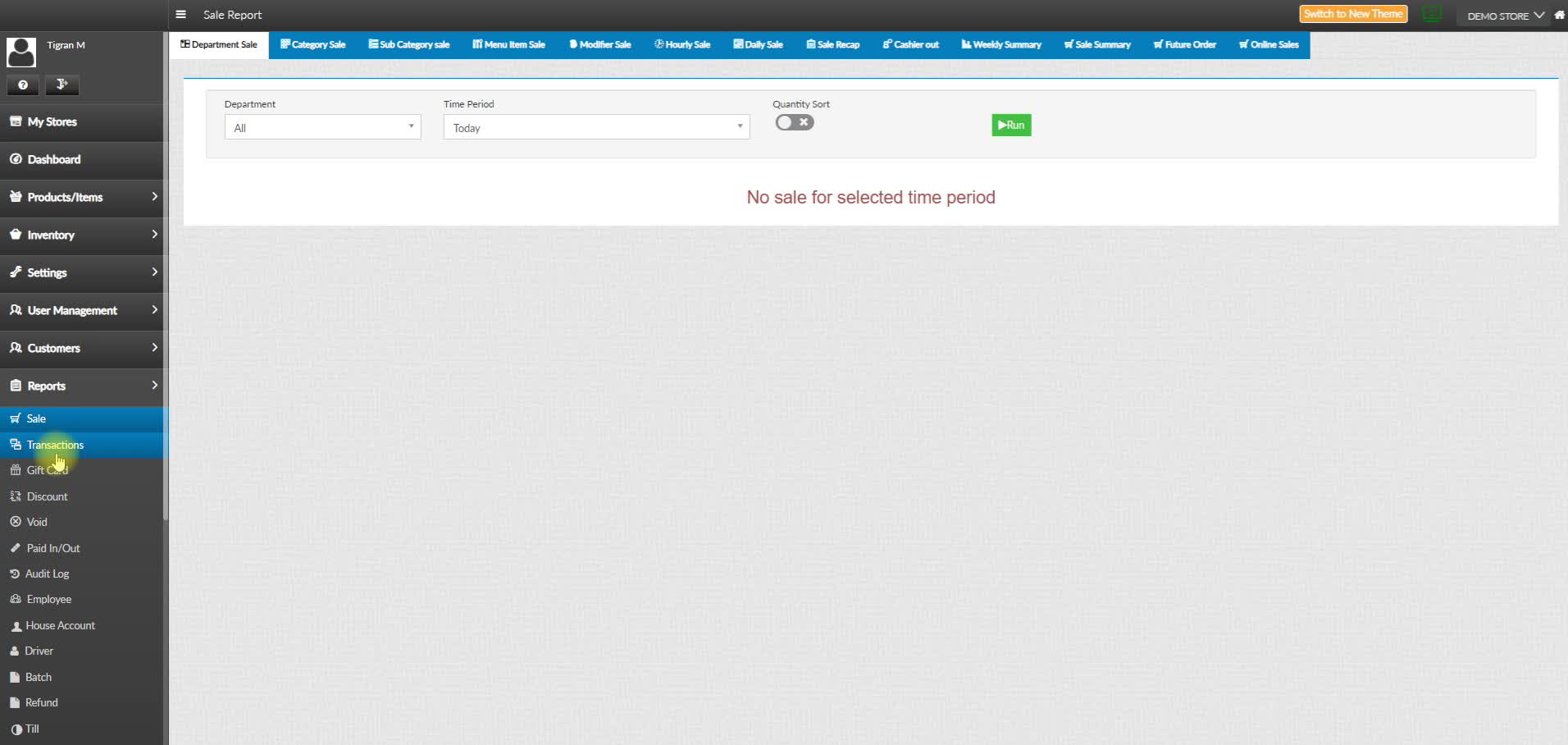The width and height of the screenshot is (1568, 745).
Task: Switch to the Hourly Sale tab
Action: 682,44
